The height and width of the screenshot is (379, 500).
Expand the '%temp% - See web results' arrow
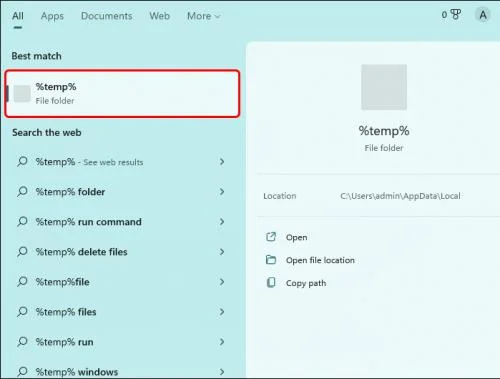point(222,162)
